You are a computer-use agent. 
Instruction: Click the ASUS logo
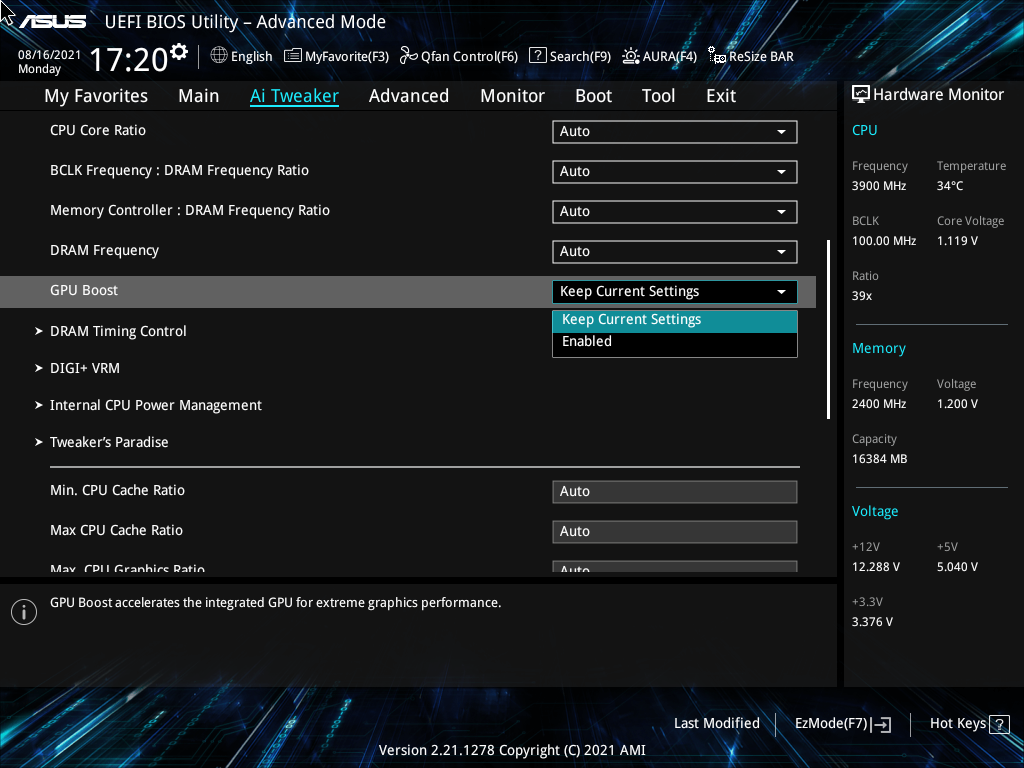click(52, 22)
